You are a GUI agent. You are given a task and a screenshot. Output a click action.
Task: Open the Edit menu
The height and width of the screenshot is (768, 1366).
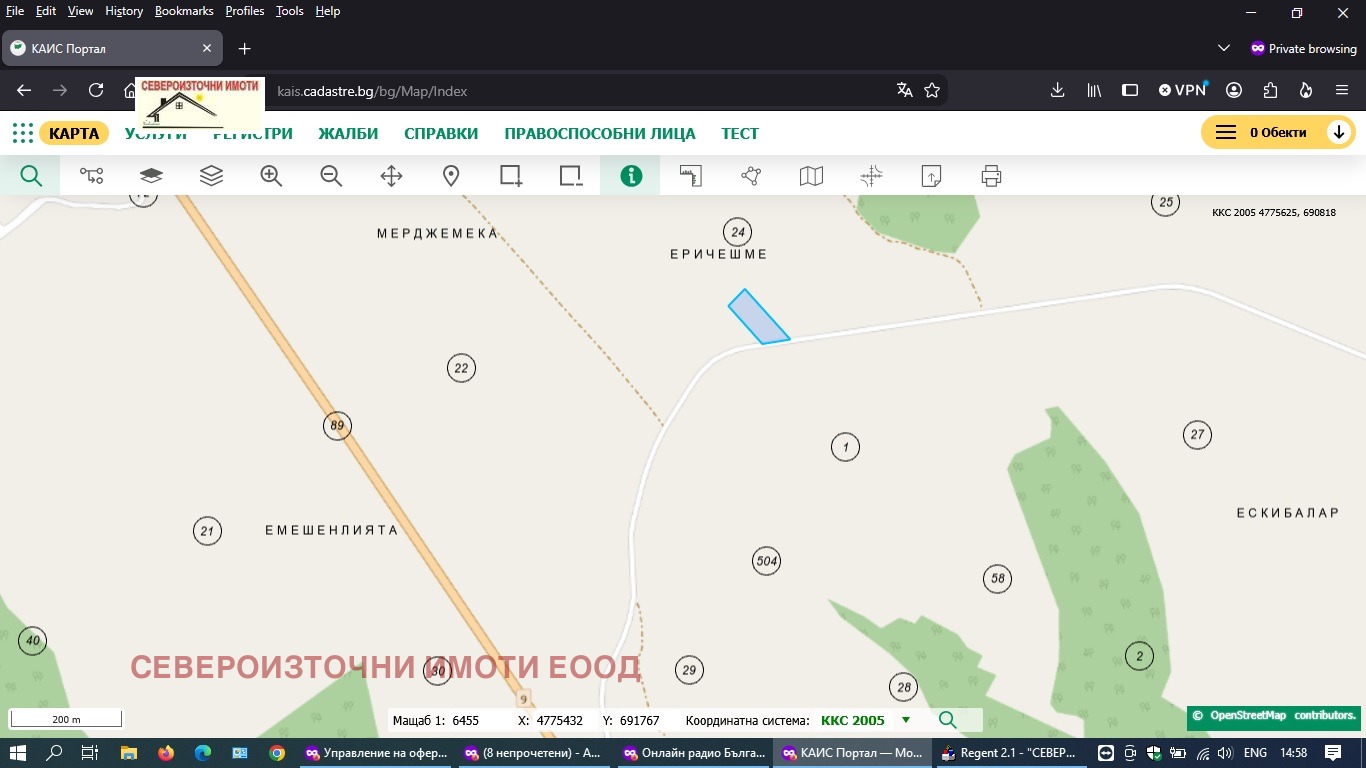click(x=46, y=11)
